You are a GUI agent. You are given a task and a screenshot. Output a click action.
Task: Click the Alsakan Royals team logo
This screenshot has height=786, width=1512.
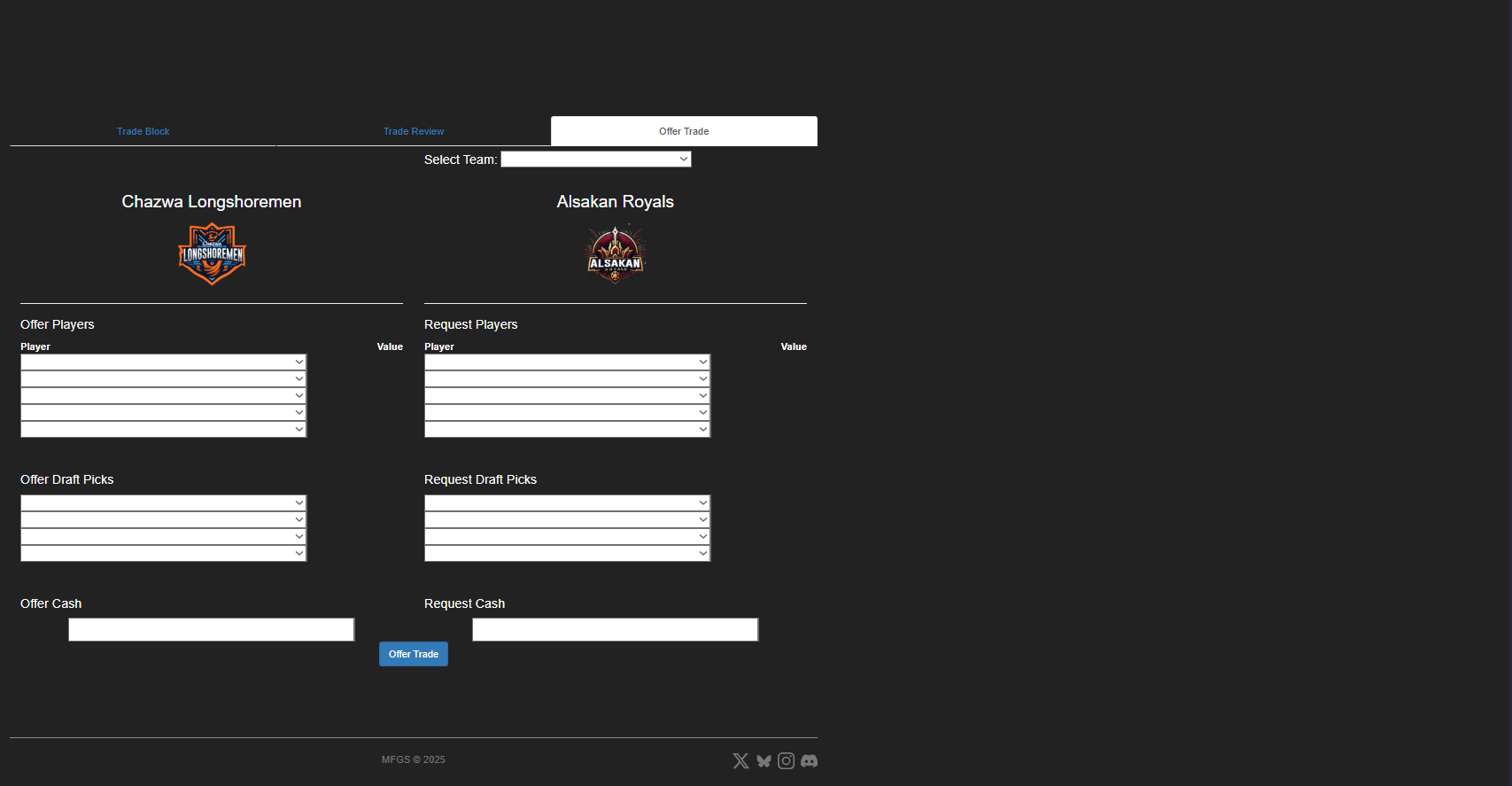pyautogui.click(x=615, y=254)
